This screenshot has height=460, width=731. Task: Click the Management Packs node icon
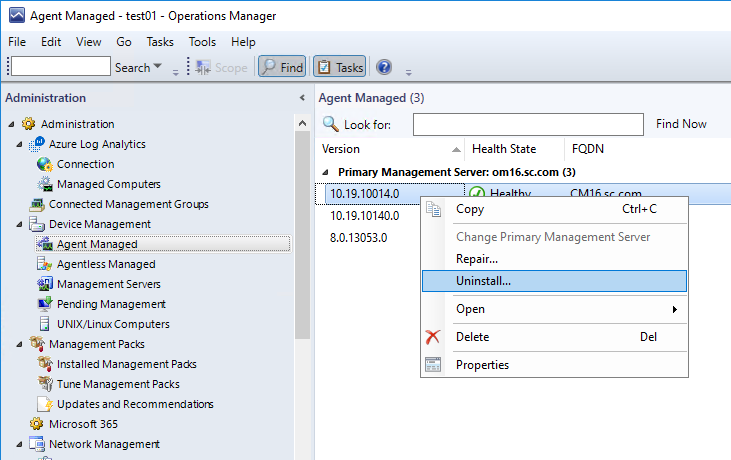coord(37,344)
